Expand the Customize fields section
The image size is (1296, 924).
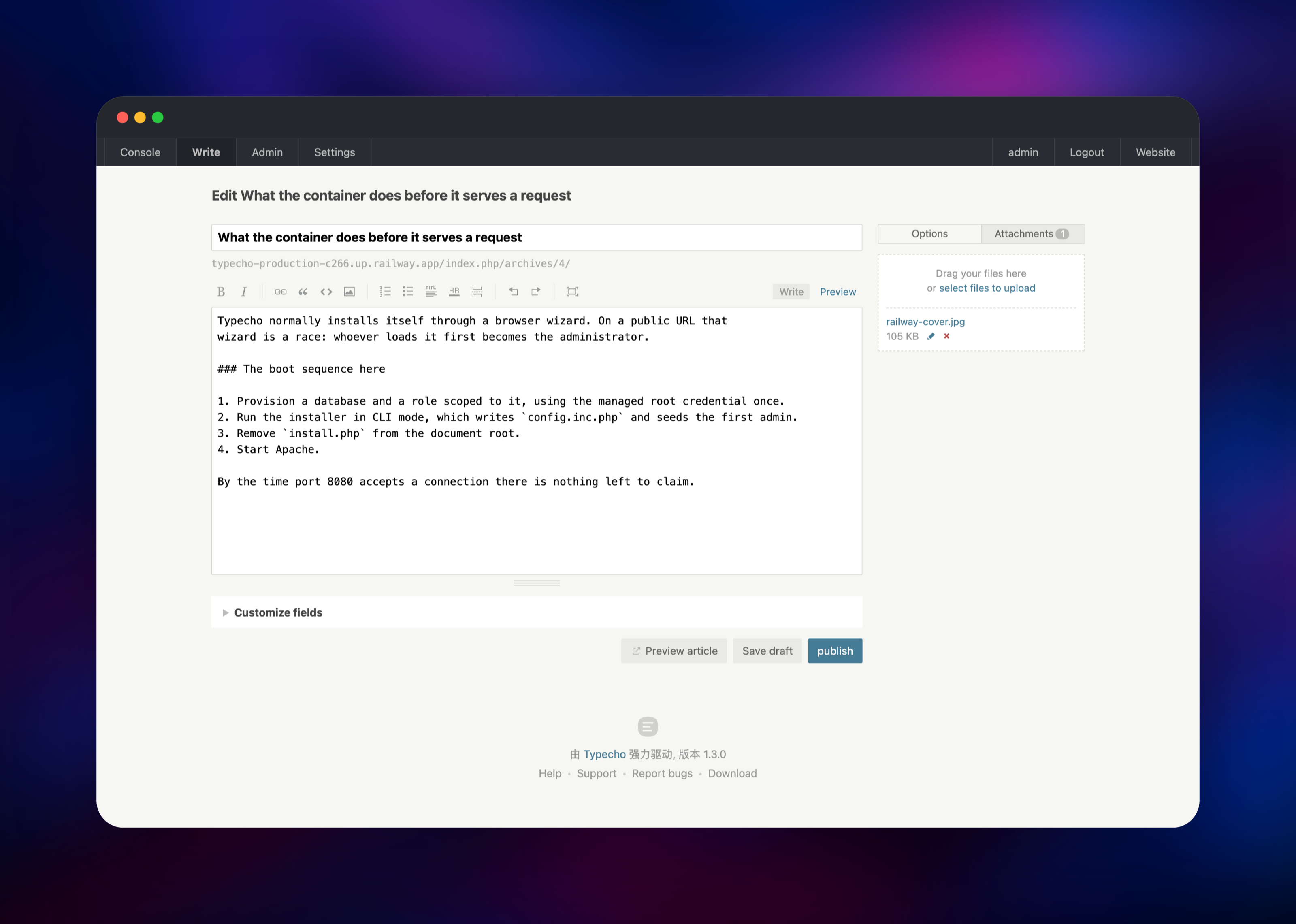pyautogui.click(x=537, y=612)
